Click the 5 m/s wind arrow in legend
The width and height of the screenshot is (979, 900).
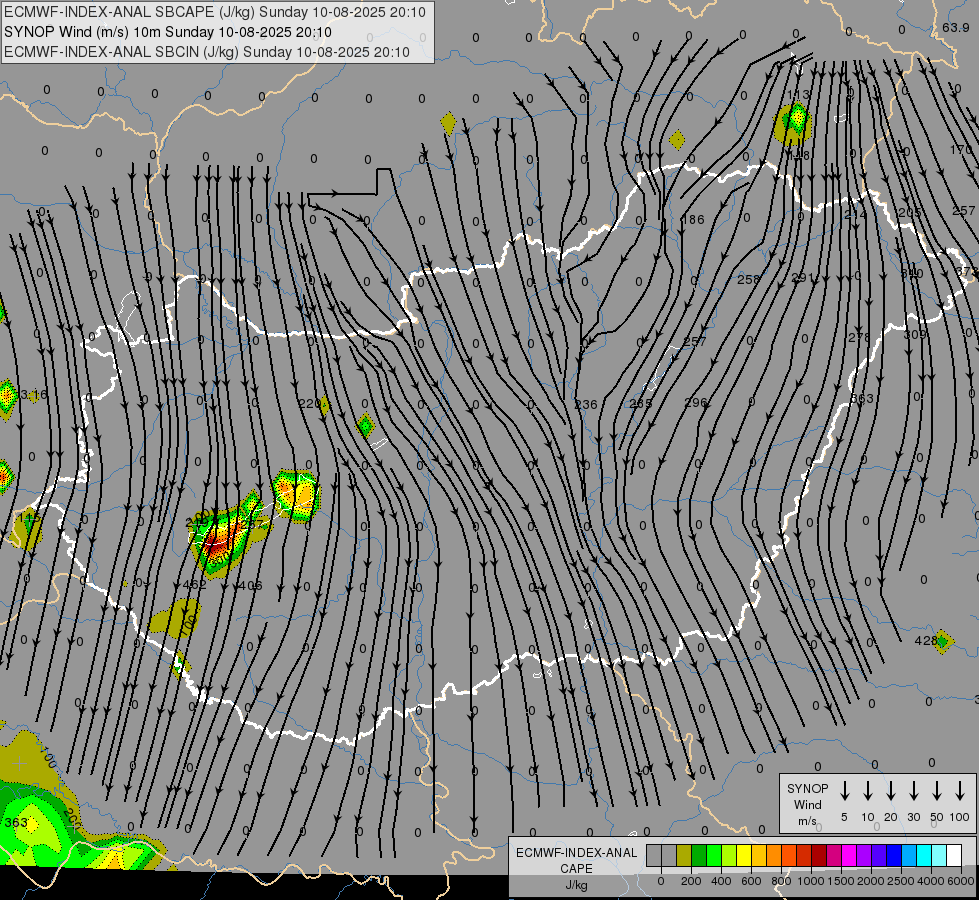click(x=844, y=790)
